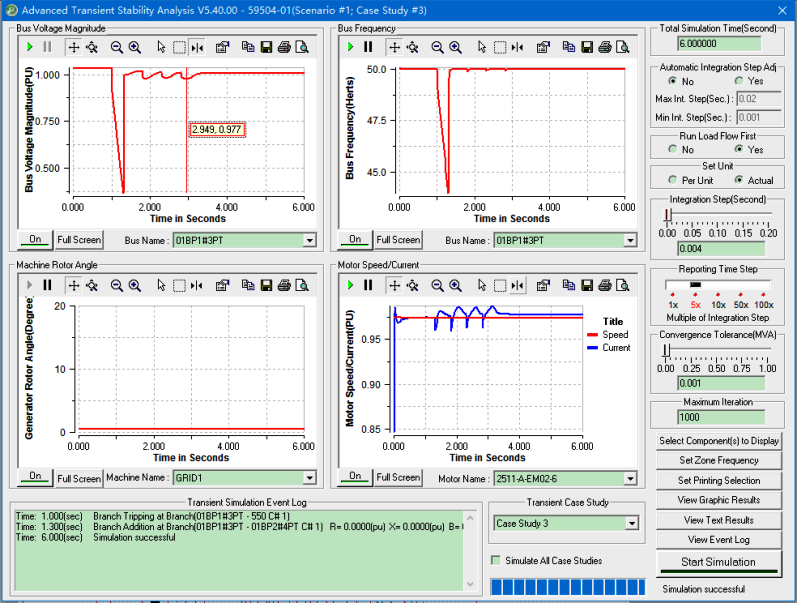The height and width of the screenshot is (603, 797).
Task: Open Transient Case Study dropdown
Action: tap(631, 523)
